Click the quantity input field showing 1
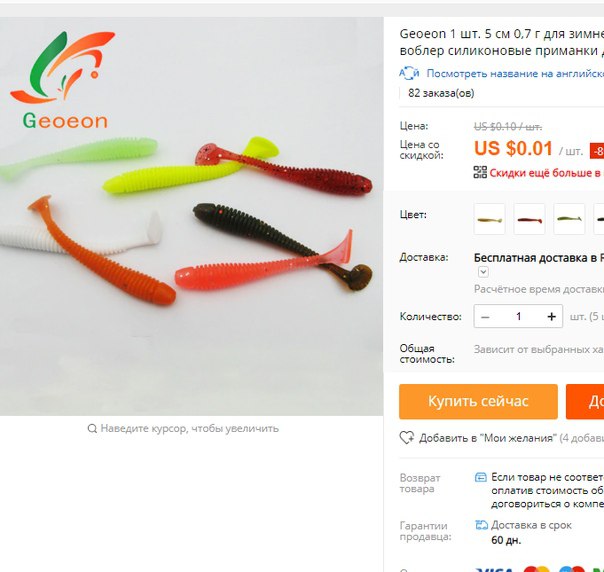Image resolution: width=604 pixels, height=572 pixels. click(x=518, y=316)
